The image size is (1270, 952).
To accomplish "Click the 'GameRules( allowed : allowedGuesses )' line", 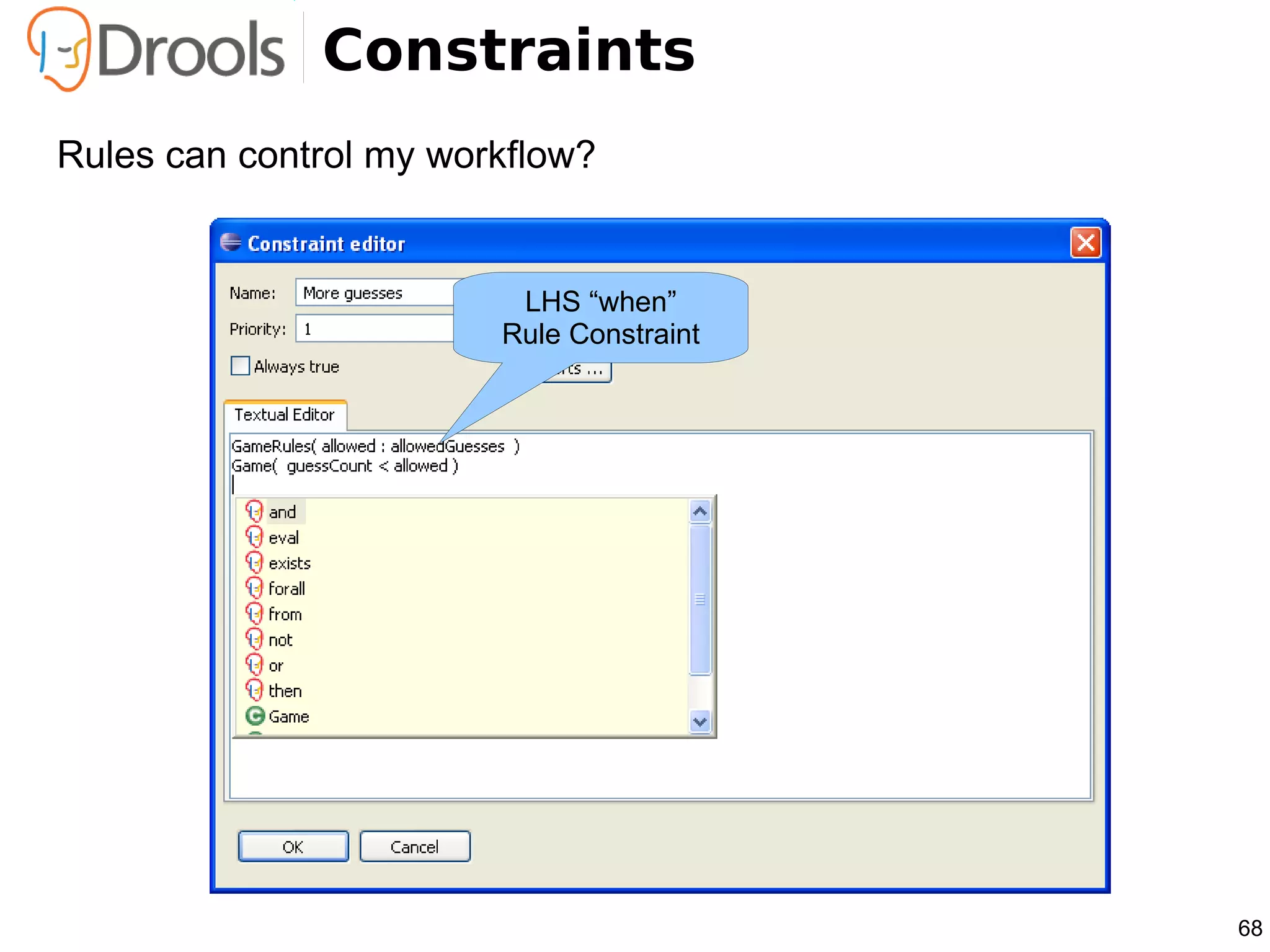I will tap(375, 446).
